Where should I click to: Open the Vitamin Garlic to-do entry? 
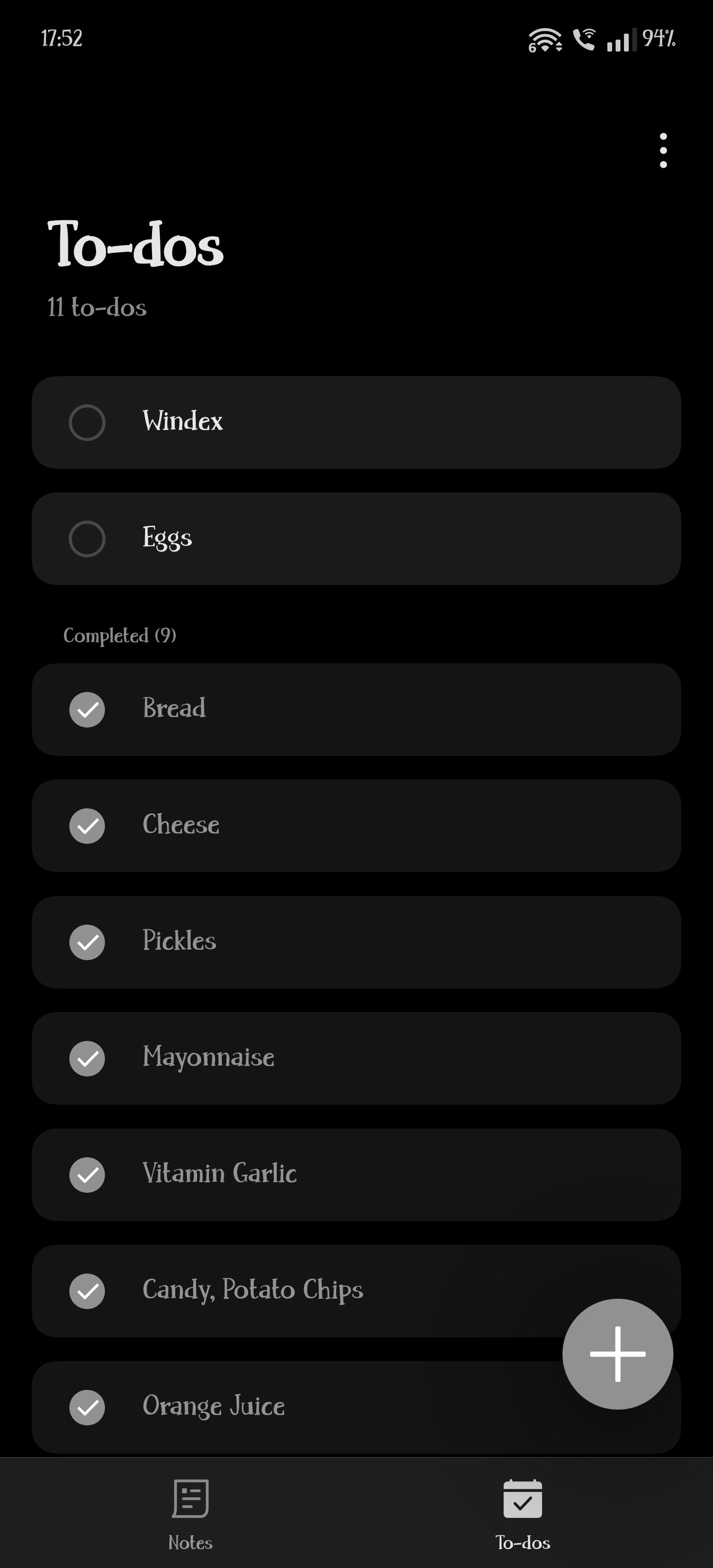coord(356,1175)
